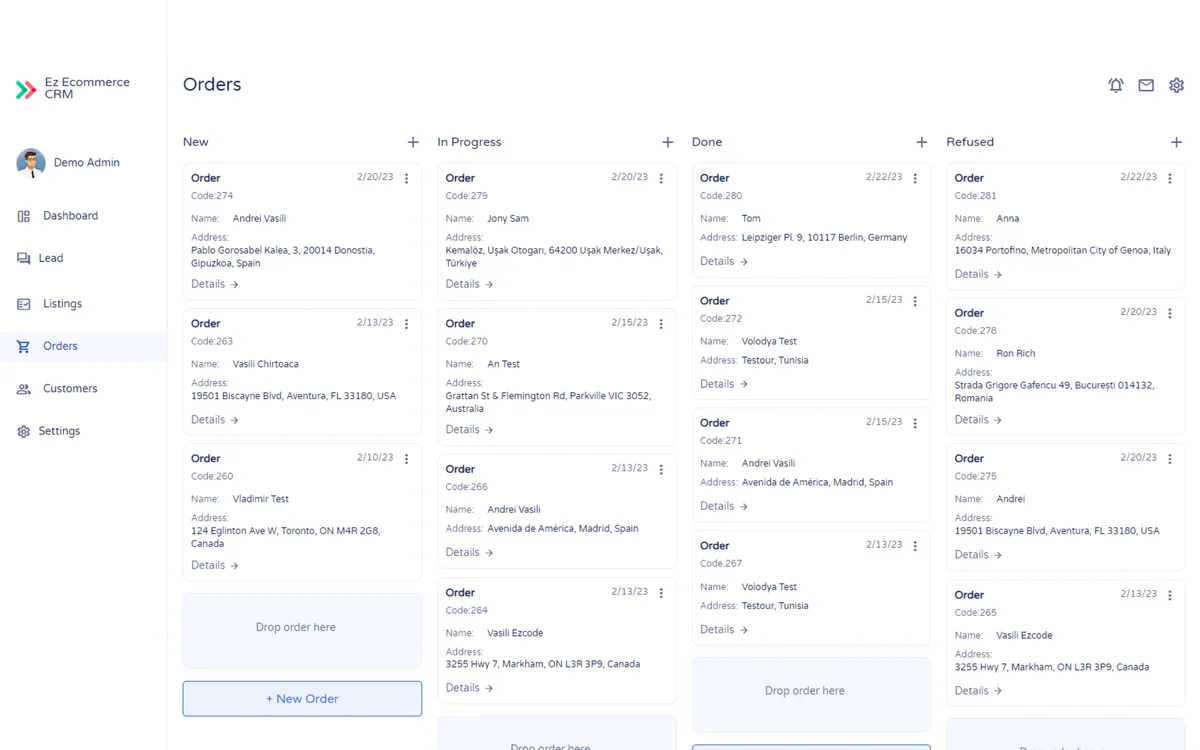Viewport: 1200px width, 750px height.
Task: Click the drop zone under New column
Action: 302,631
